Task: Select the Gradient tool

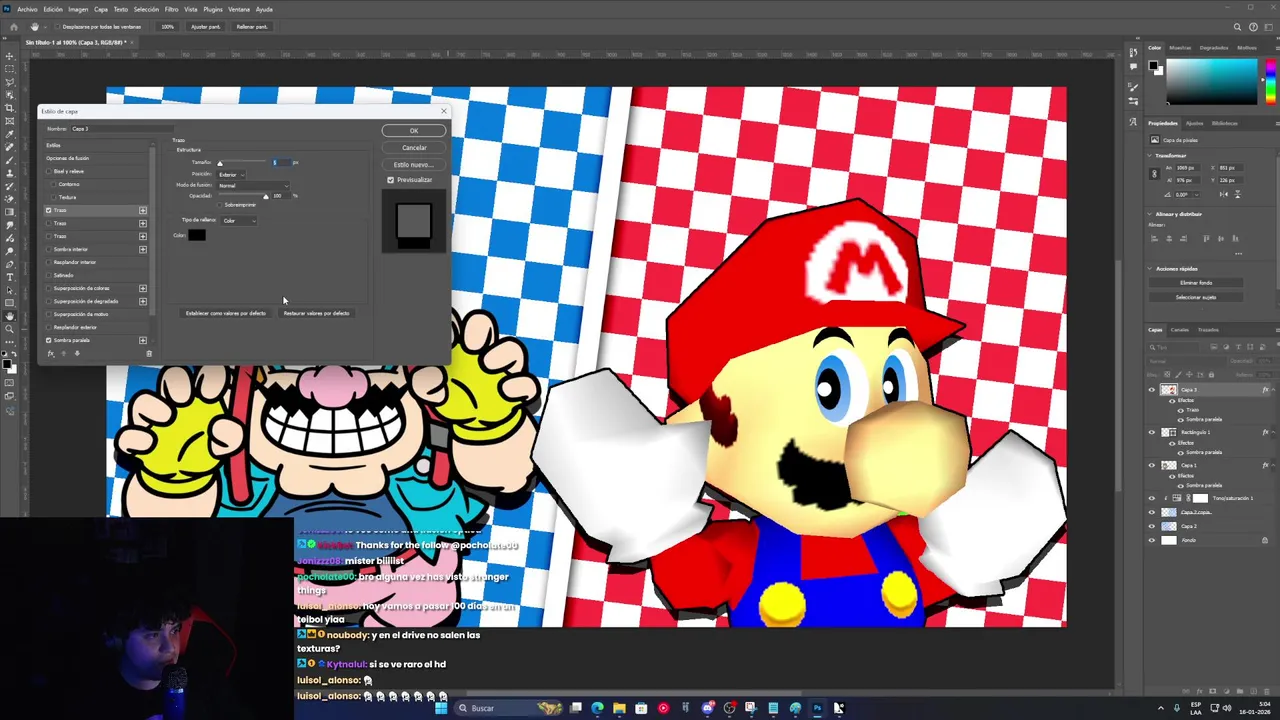Action: 9,211
